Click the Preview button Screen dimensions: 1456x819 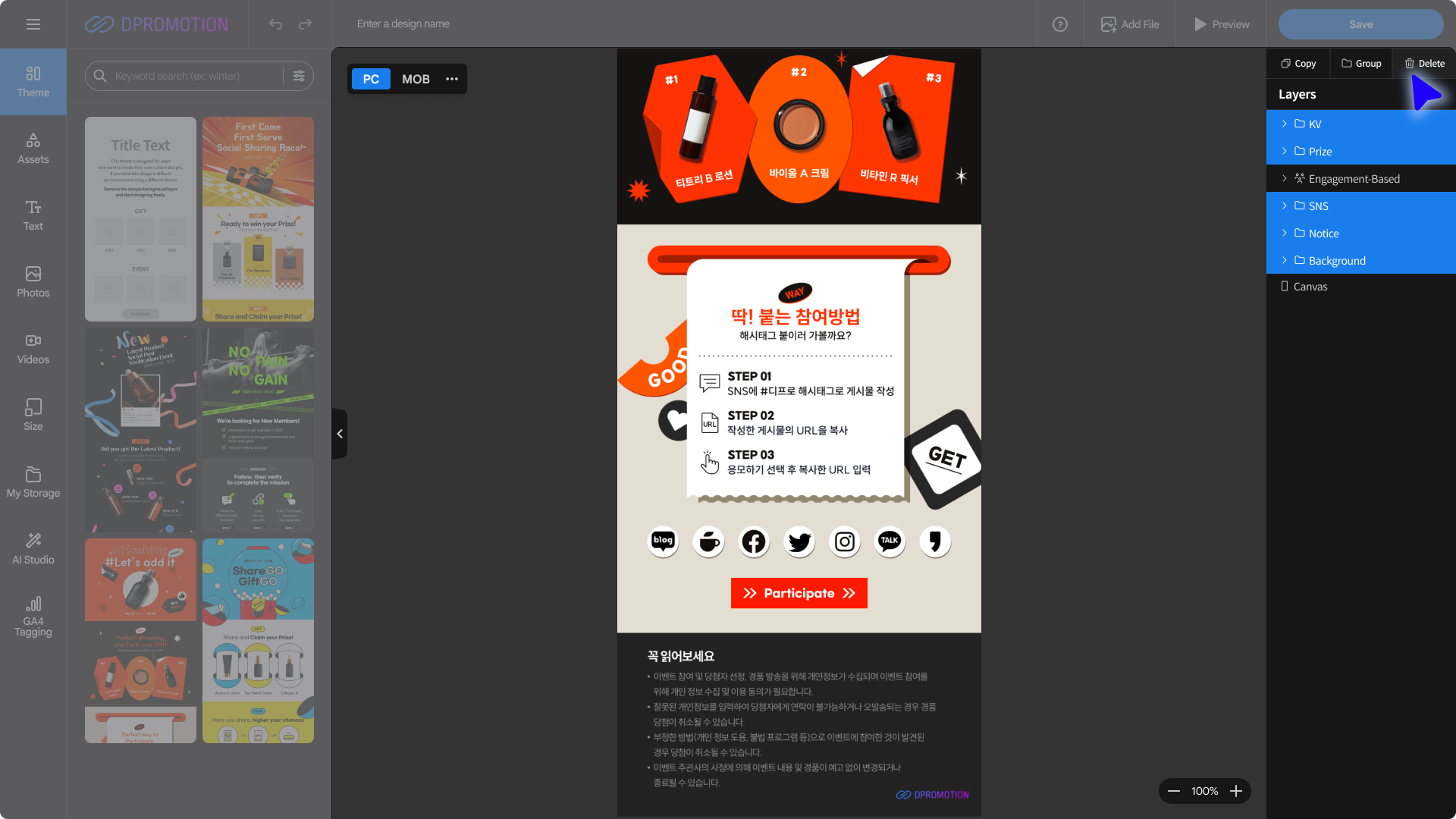point(1222,24)
